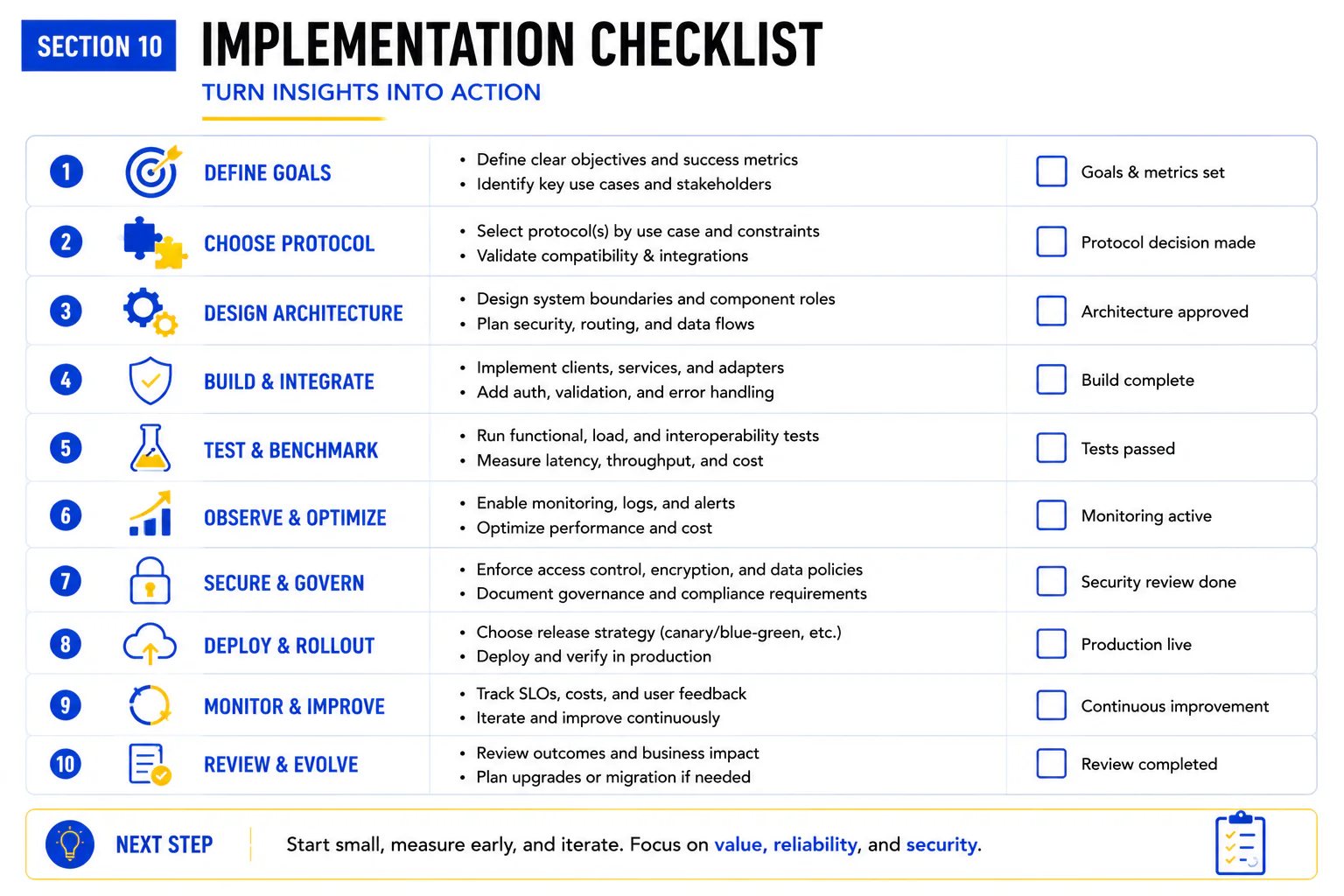Select the gears icon for Design Architecture
This screenshot has height=896, width=1344.
[x=150, y=311]
